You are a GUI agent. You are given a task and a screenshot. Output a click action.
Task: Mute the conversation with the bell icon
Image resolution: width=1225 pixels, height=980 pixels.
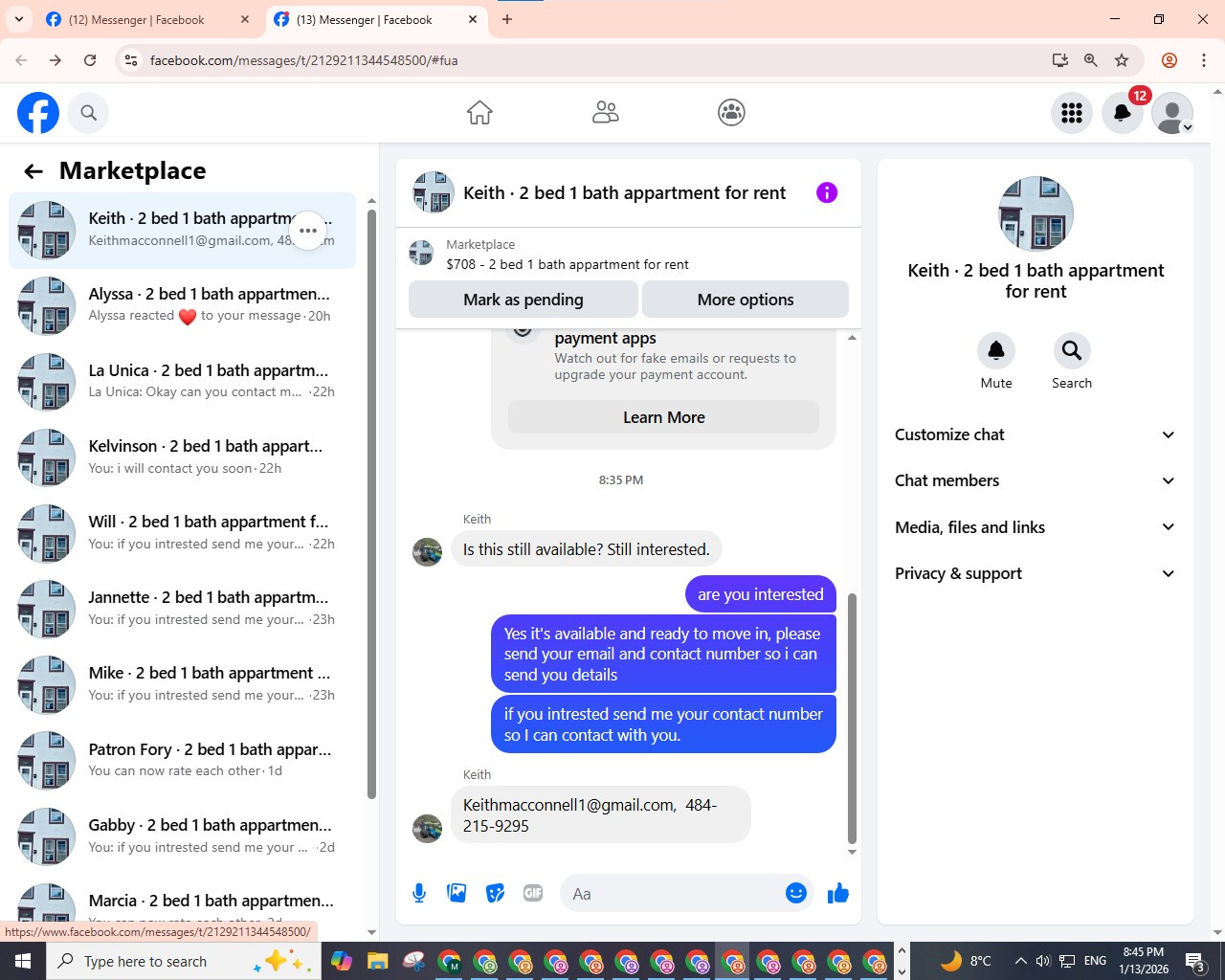click(996, 350)
